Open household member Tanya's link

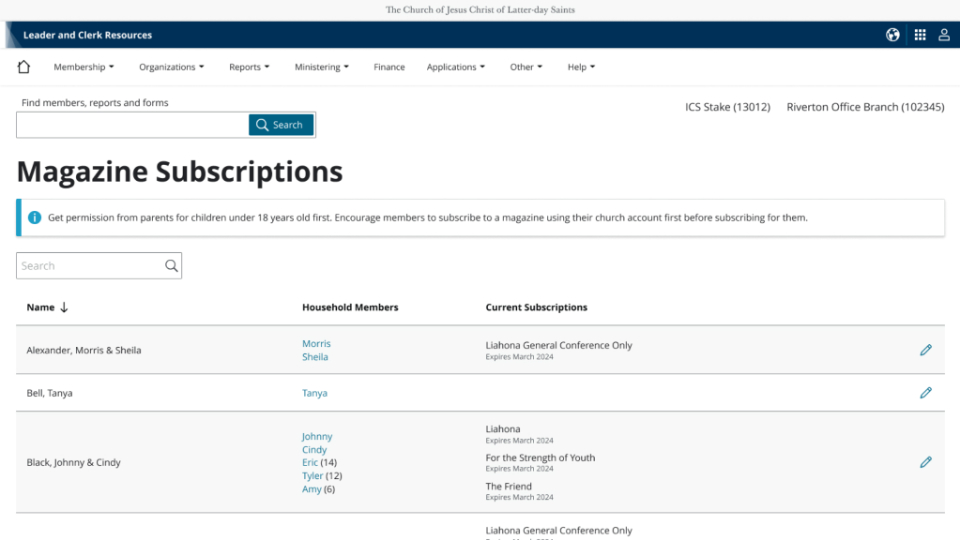tap(314, 393)
